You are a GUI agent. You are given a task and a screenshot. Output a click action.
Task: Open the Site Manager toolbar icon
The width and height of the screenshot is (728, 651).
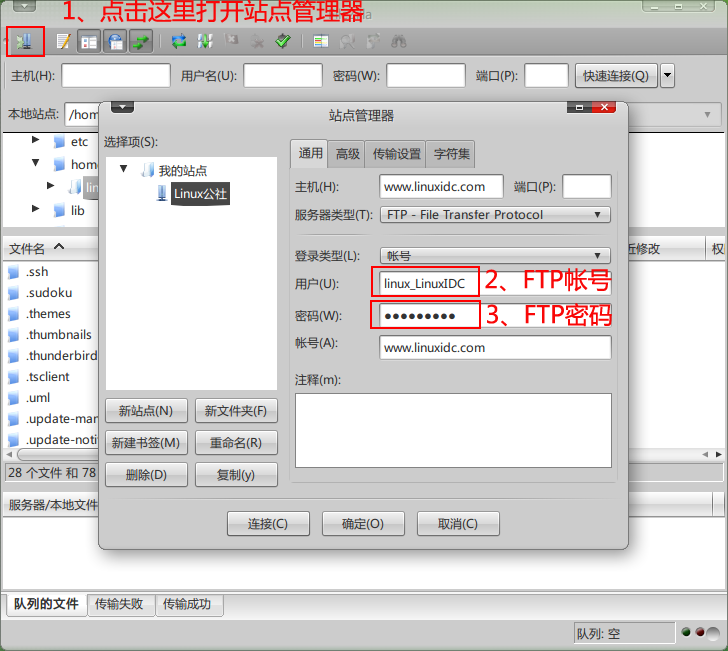(25, 42)
